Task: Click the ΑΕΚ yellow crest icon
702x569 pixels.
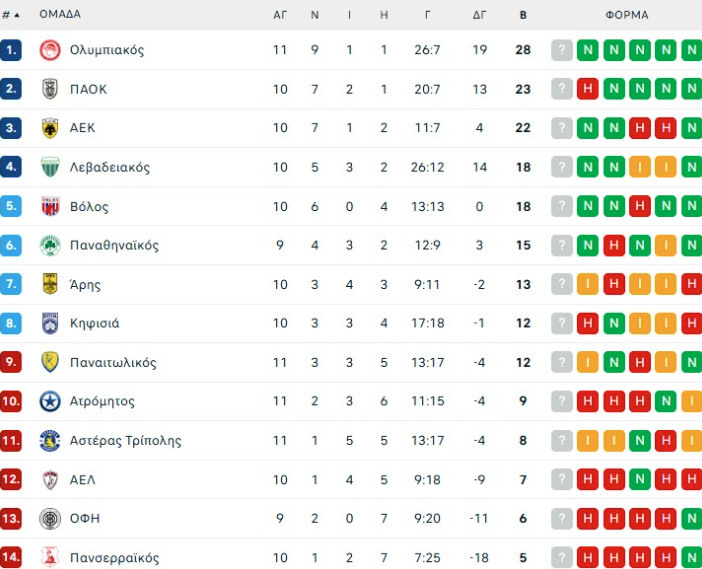Action: [x=50, y=128]
